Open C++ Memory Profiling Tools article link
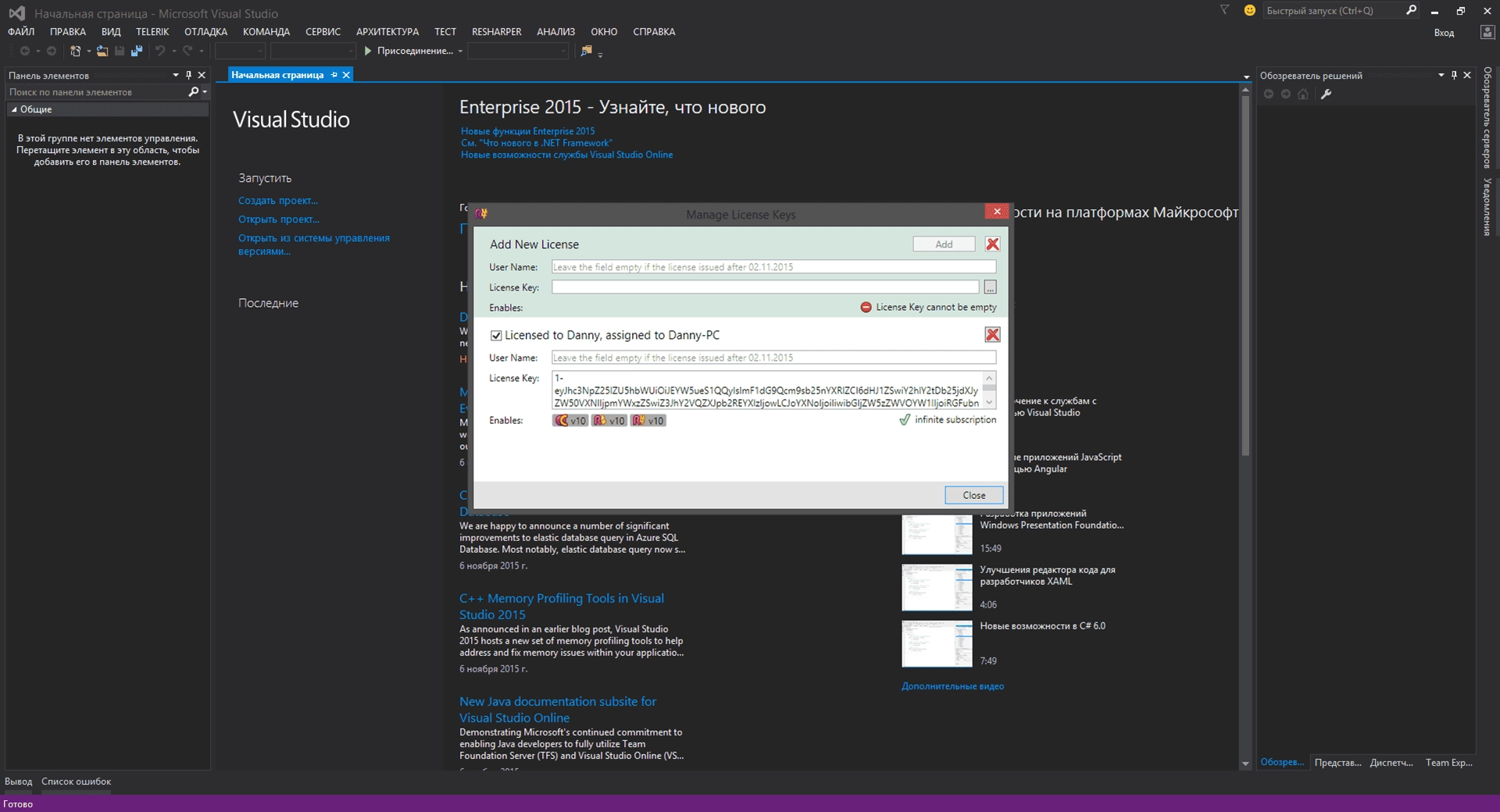This screenshot has width=1500, height=812. (562, 607)
